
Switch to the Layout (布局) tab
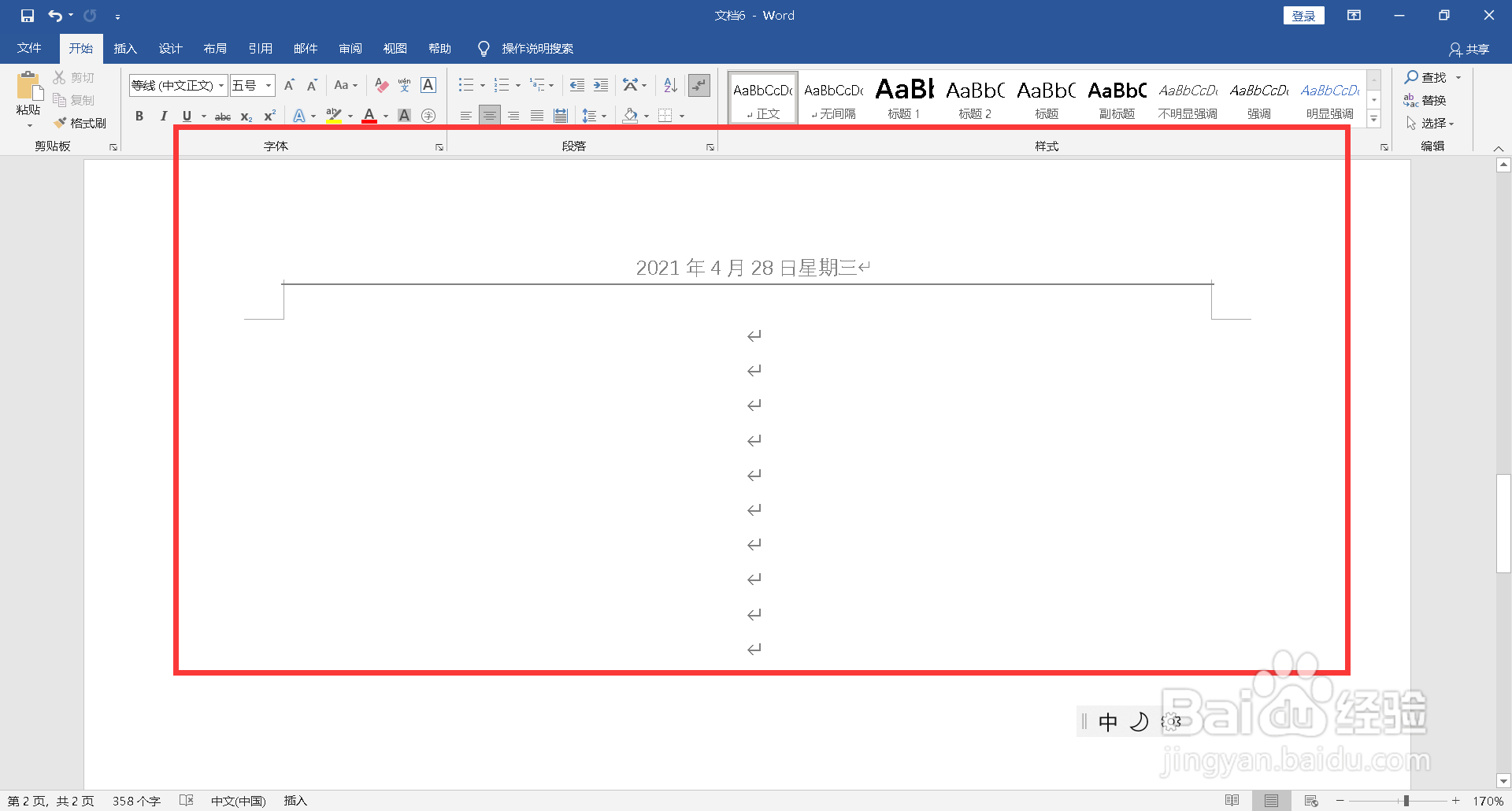(x=215, y=48)
